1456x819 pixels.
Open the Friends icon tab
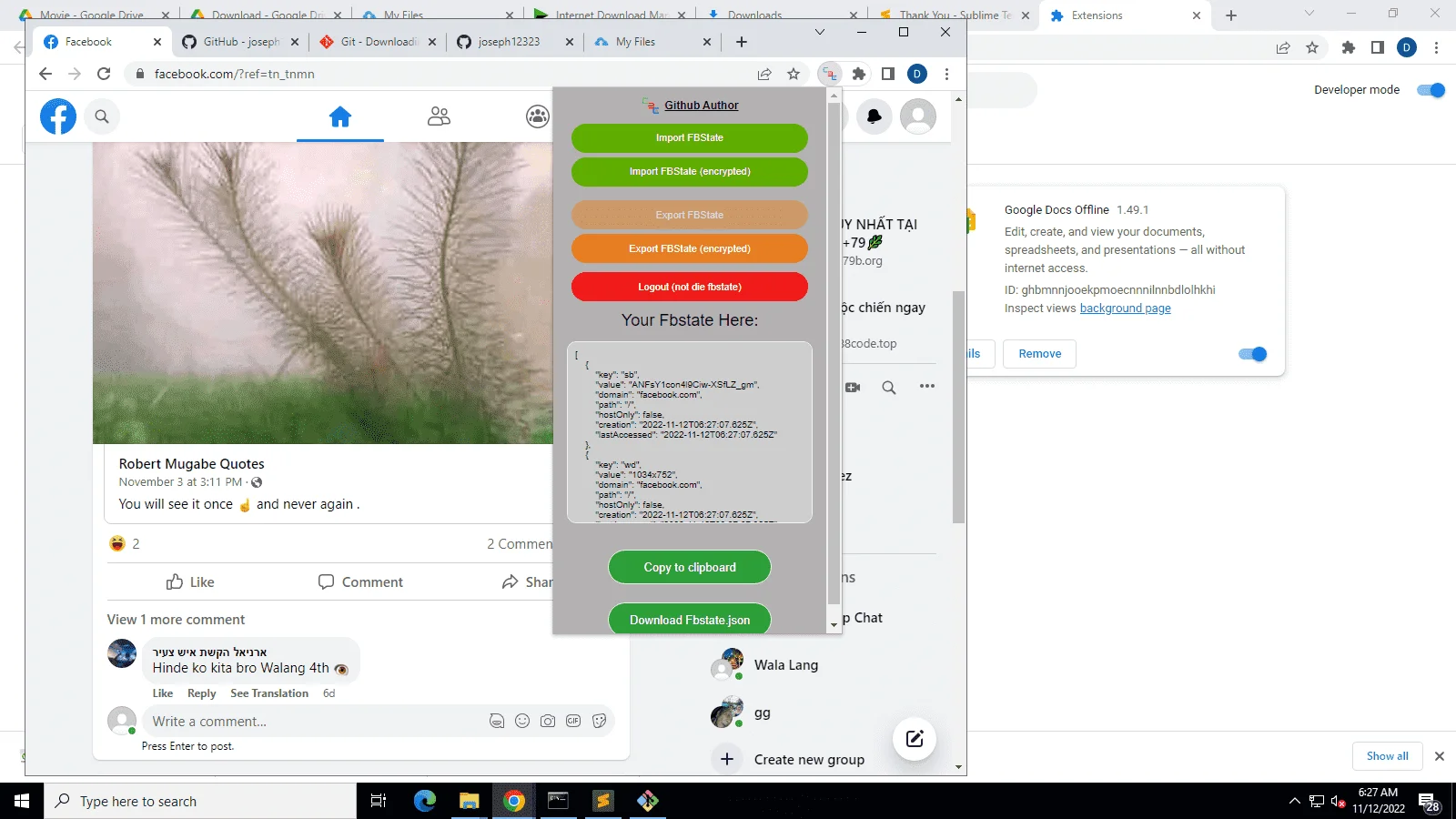pyautogui.click(x=439, y=116)
